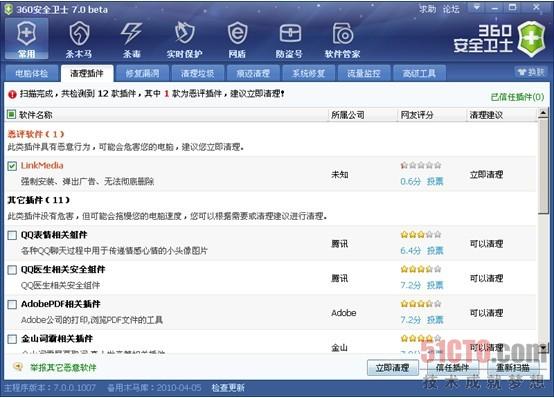
Task: Click the star rating for AdobePDF相关插件
Action: (x=420, y=304)
